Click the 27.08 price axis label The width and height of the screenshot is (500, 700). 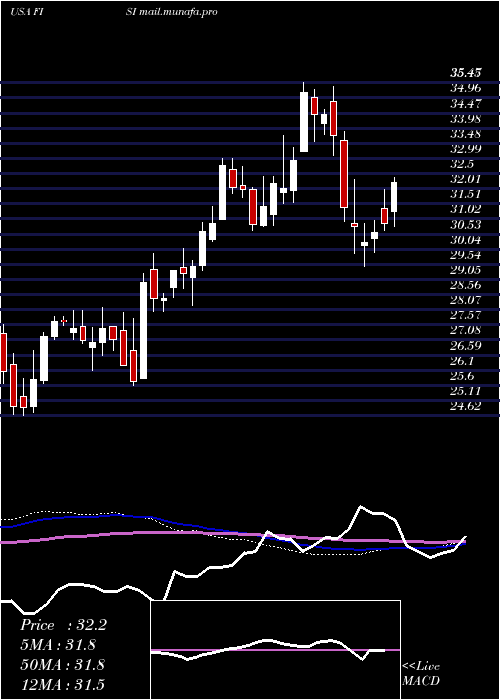tap(466, 330)
